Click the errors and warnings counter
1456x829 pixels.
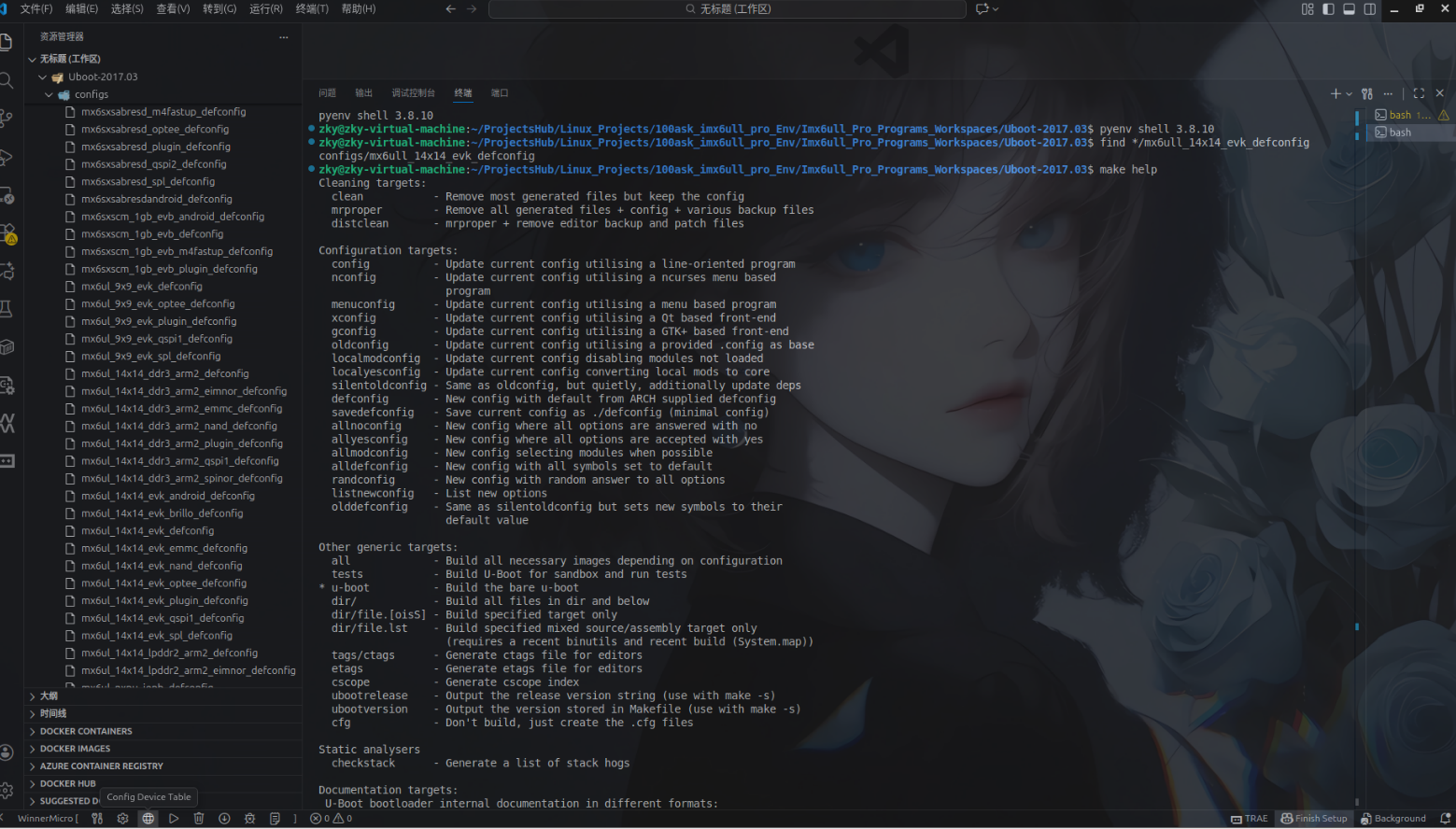point(328,819)
